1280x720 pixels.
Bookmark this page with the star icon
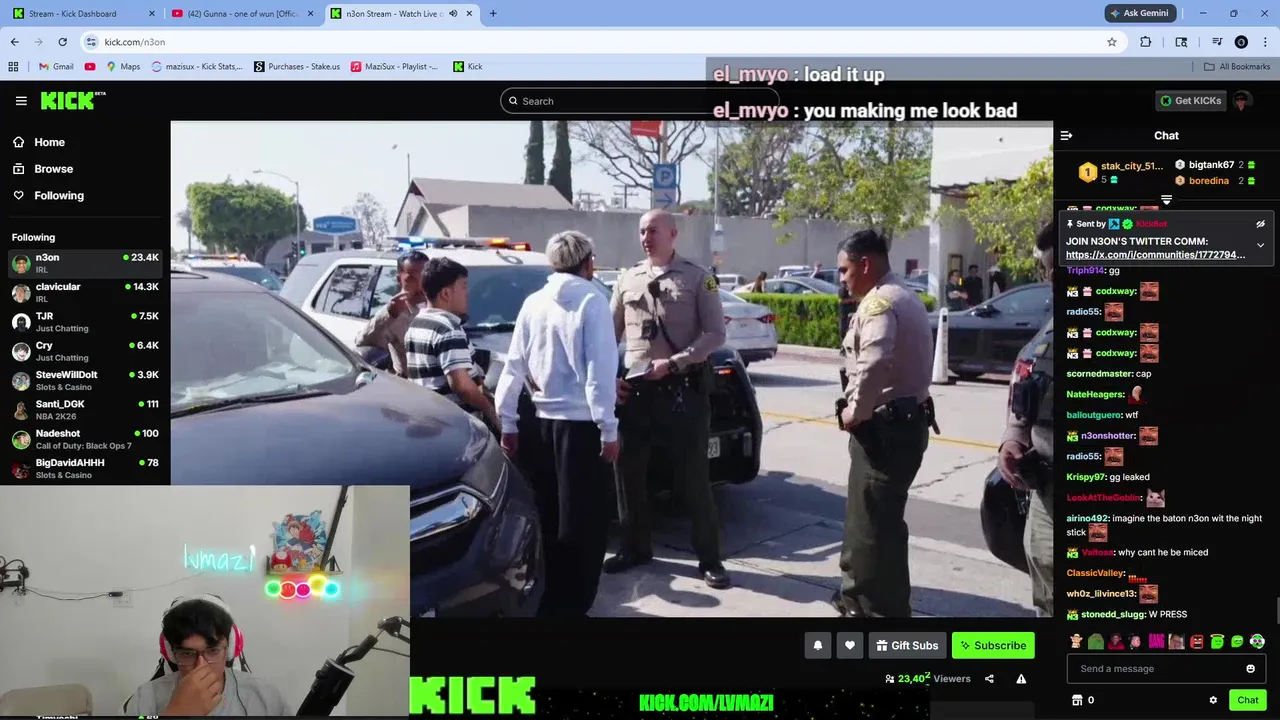tap(1112, 42)
